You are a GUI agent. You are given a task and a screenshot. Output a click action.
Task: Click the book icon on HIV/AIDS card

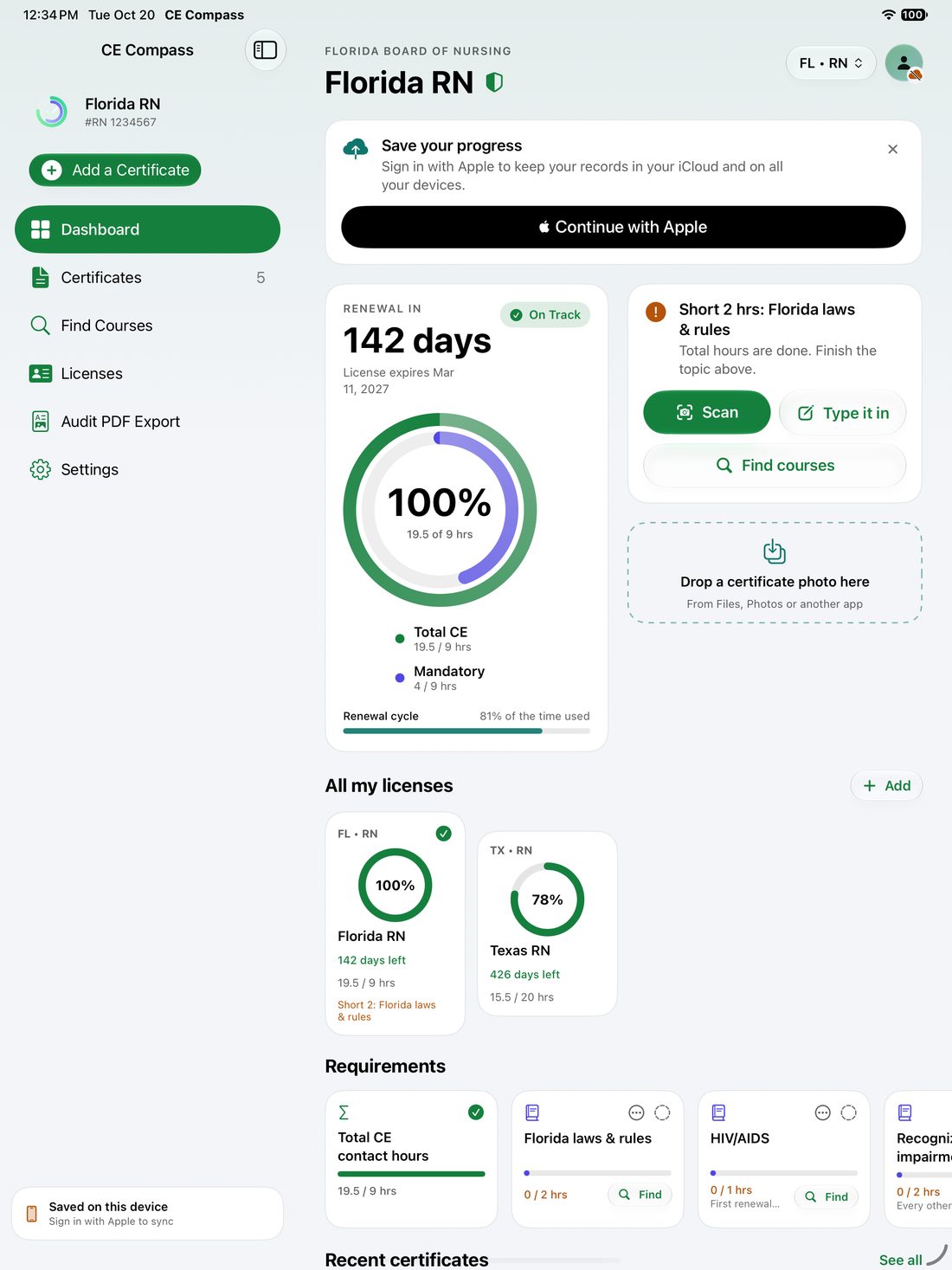pos(718,1112)
